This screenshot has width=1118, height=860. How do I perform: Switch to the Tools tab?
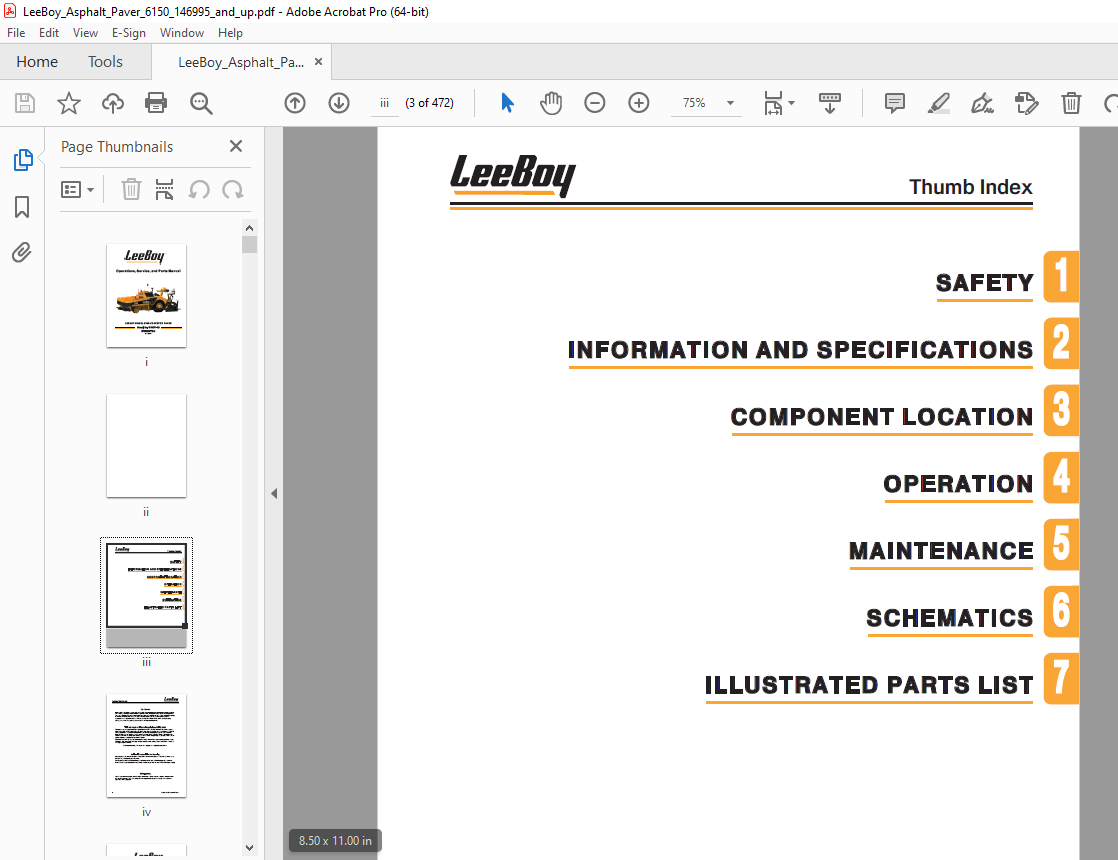pyautogui.click(x=106, y=62)
